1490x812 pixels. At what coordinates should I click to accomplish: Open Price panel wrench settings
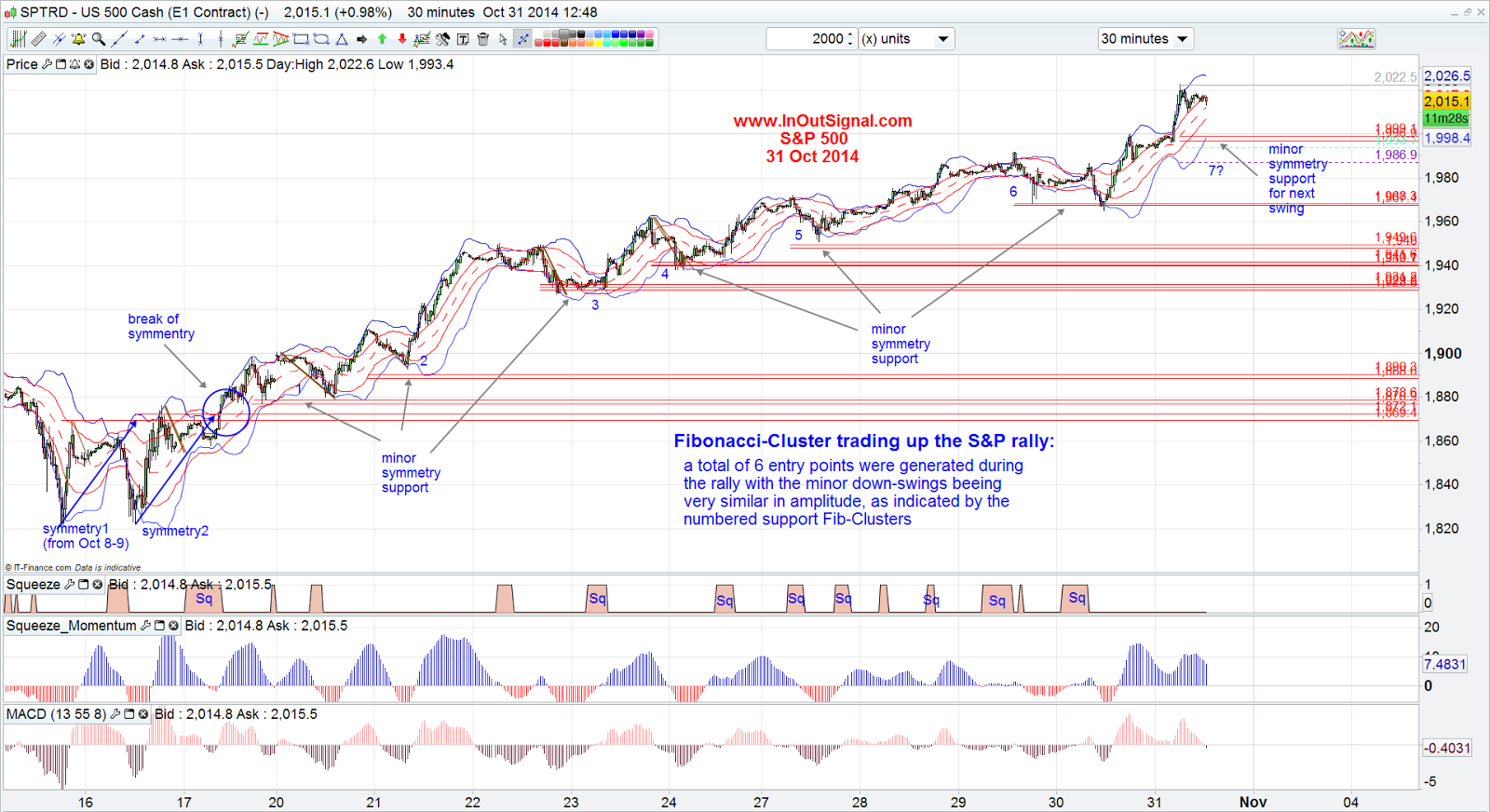click(x=47, y=64)
